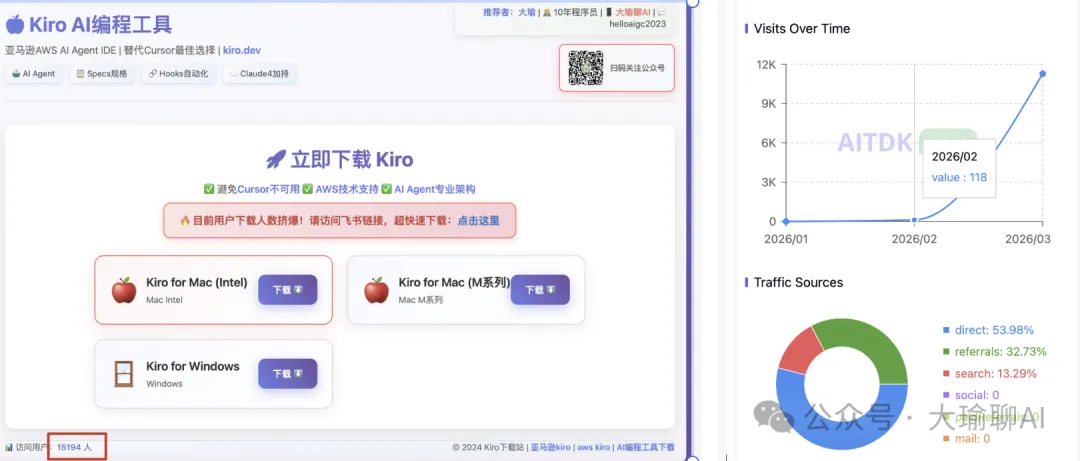This screenshot has width=1080, height=461.
Task: Toggle the search: 13.29% legend entry
Action: [988, 373]
